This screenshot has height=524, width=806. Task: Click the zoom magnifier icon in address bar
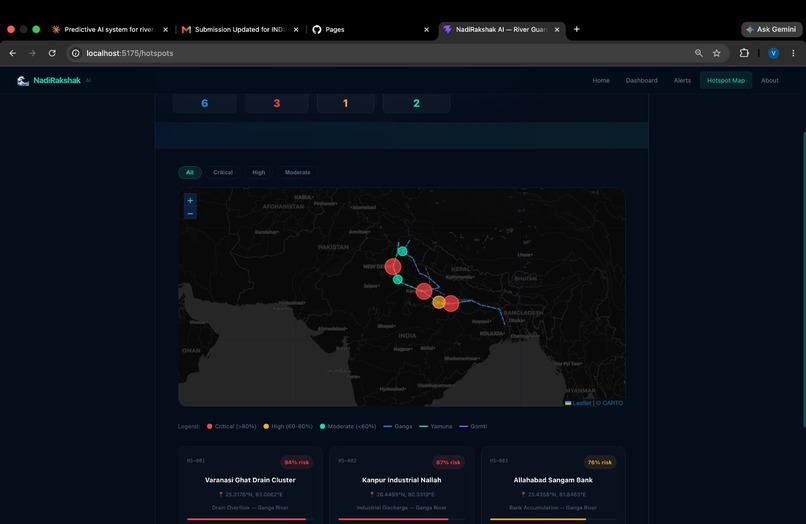click(x=699, y=53)
